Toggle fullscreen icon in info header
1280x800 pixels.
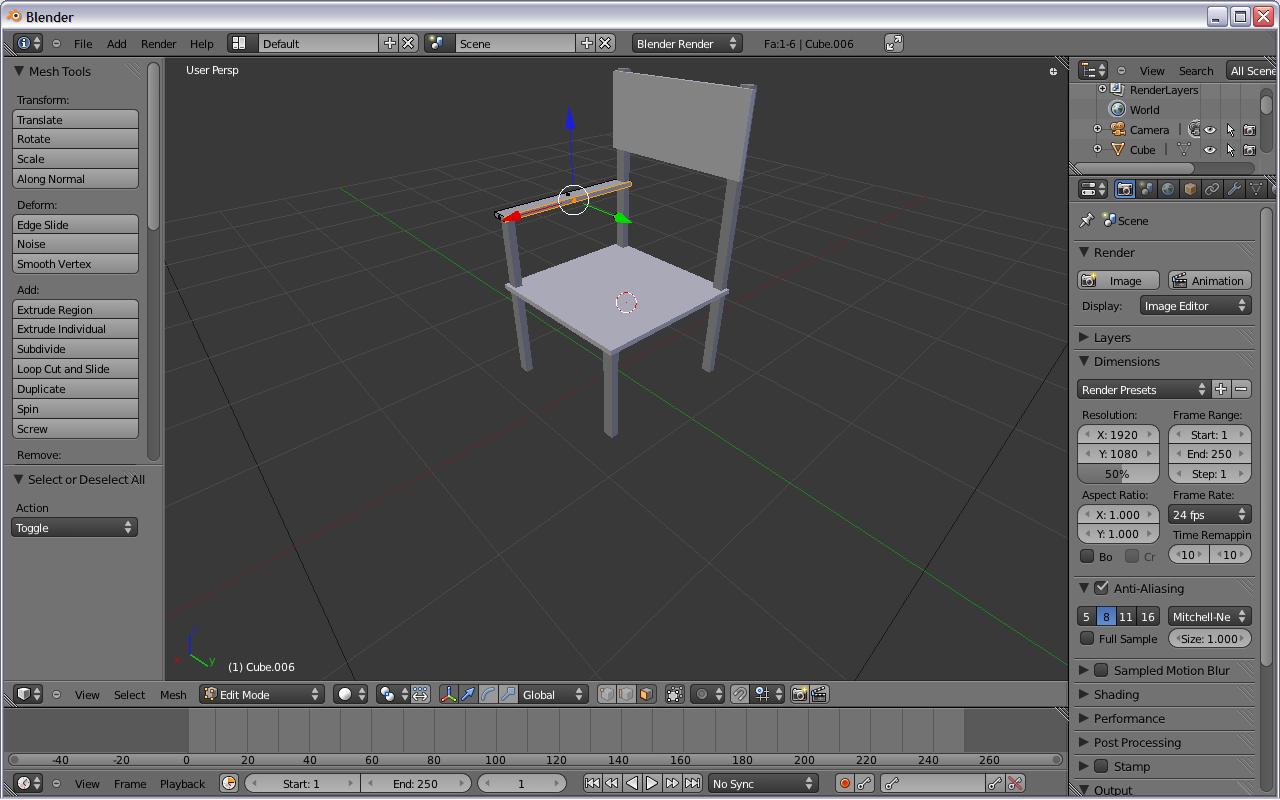tap(894, 43)
